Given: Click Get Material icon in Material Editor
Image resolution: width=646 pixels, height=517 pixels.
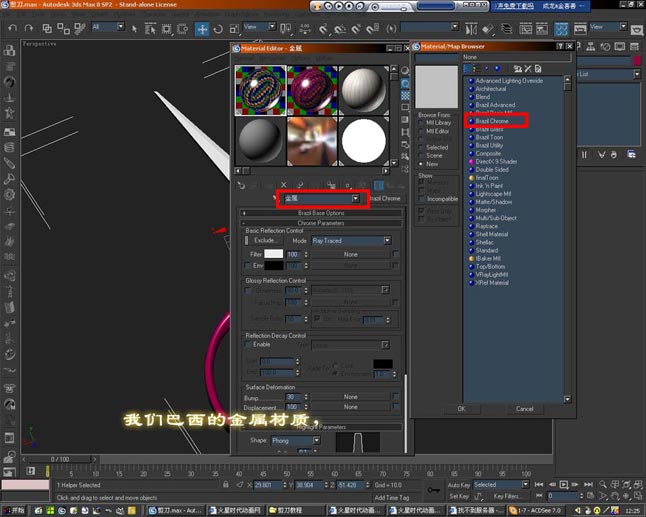Looking at the screenshot, I should click(241, 185).
